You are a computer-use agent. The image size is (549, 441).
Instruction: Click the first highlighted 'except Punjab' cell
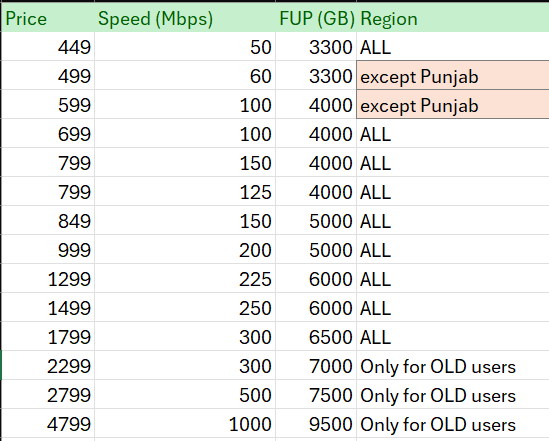click(453, 76)
